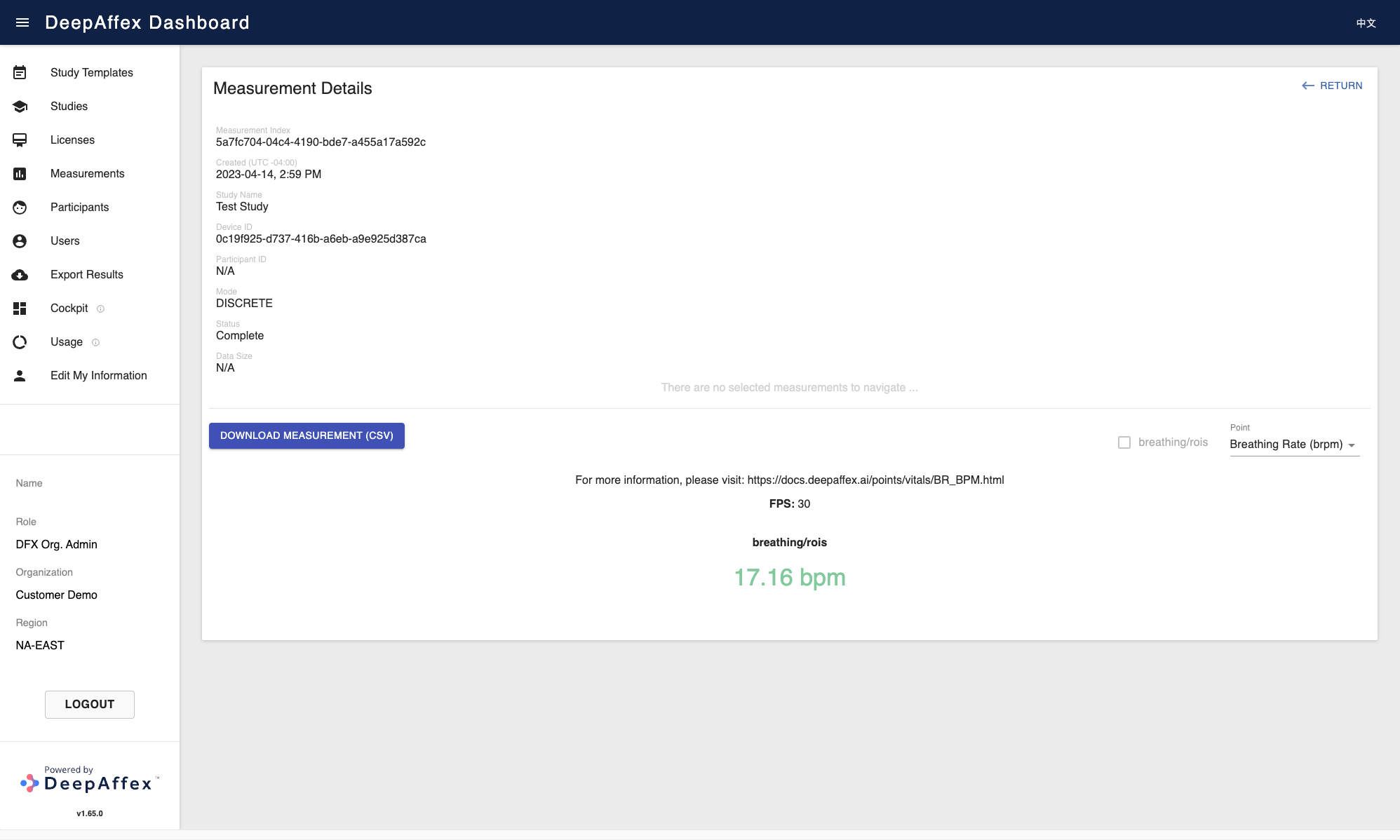Open Export Results in sidebar
1400x840 pixels.
pos(90,274)
